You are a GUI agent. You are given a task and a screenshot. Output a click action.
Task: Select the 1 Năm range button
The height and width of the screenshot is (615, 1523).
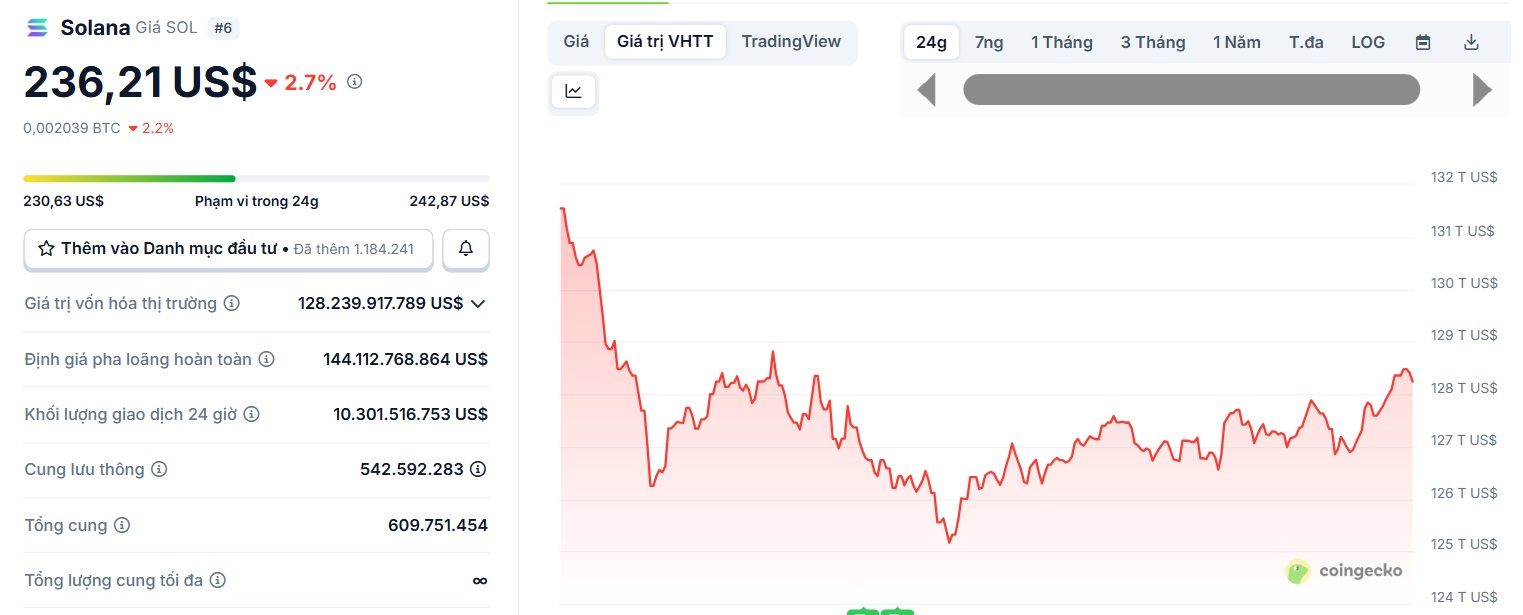pos(1236,42)
